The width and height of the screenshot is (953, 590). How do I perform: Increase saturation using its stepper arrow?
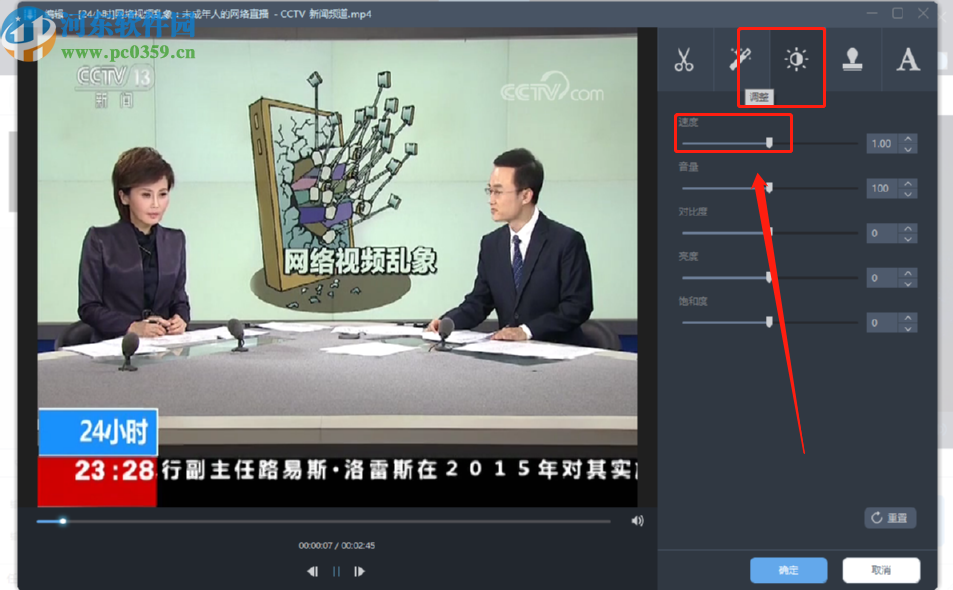click(906, 317)
